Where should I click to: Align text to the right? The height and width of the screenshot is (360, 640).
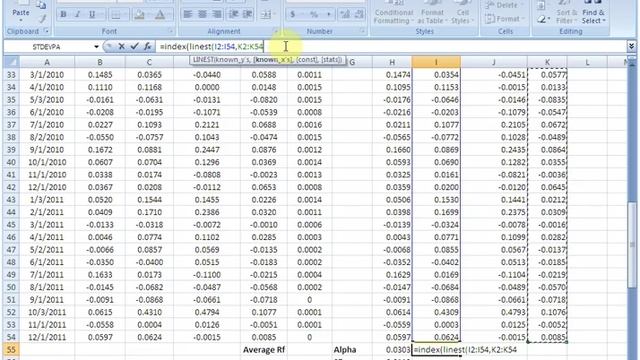click(217, 15)
